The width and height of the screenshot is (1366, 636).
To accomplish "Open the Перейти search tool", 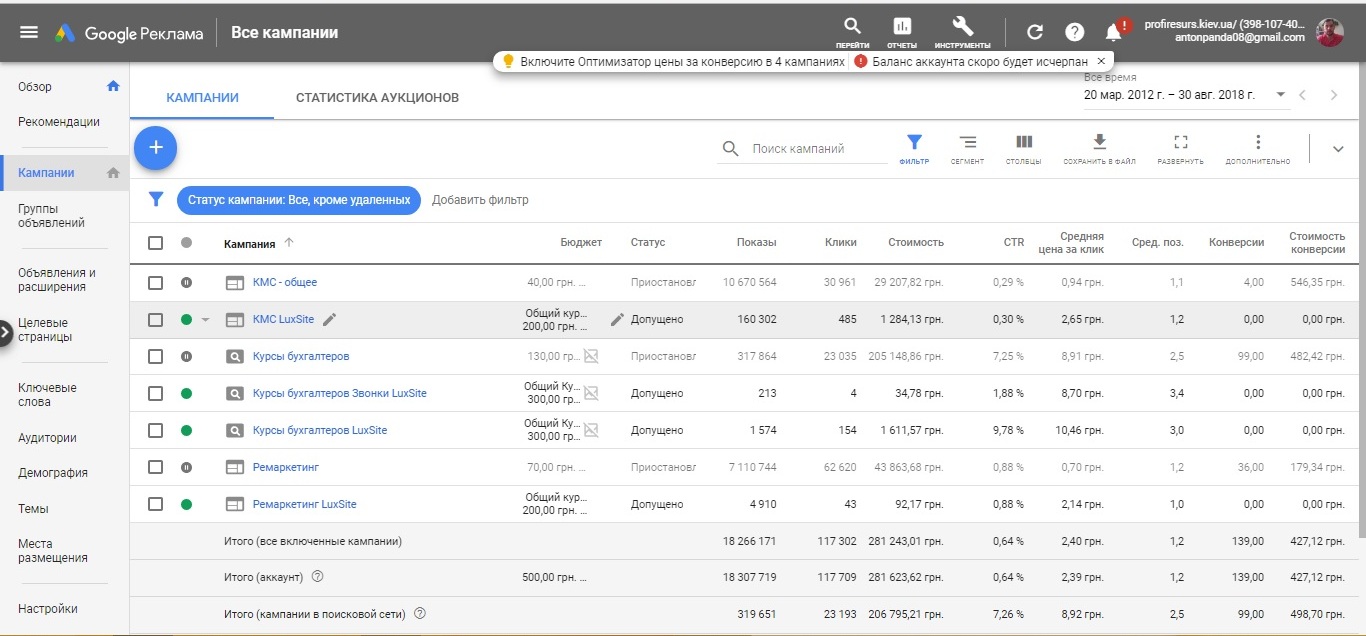I will (x=852, y=32).
